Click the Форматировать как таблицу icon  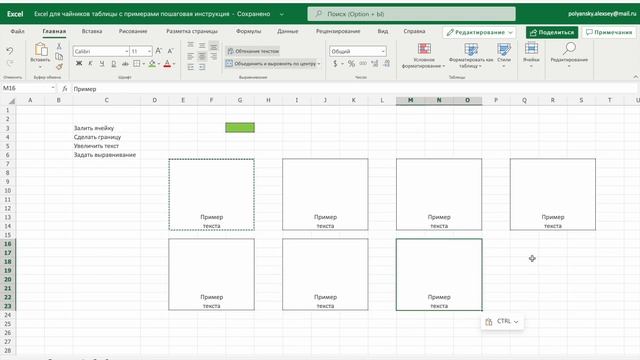[x=471, y=49]
